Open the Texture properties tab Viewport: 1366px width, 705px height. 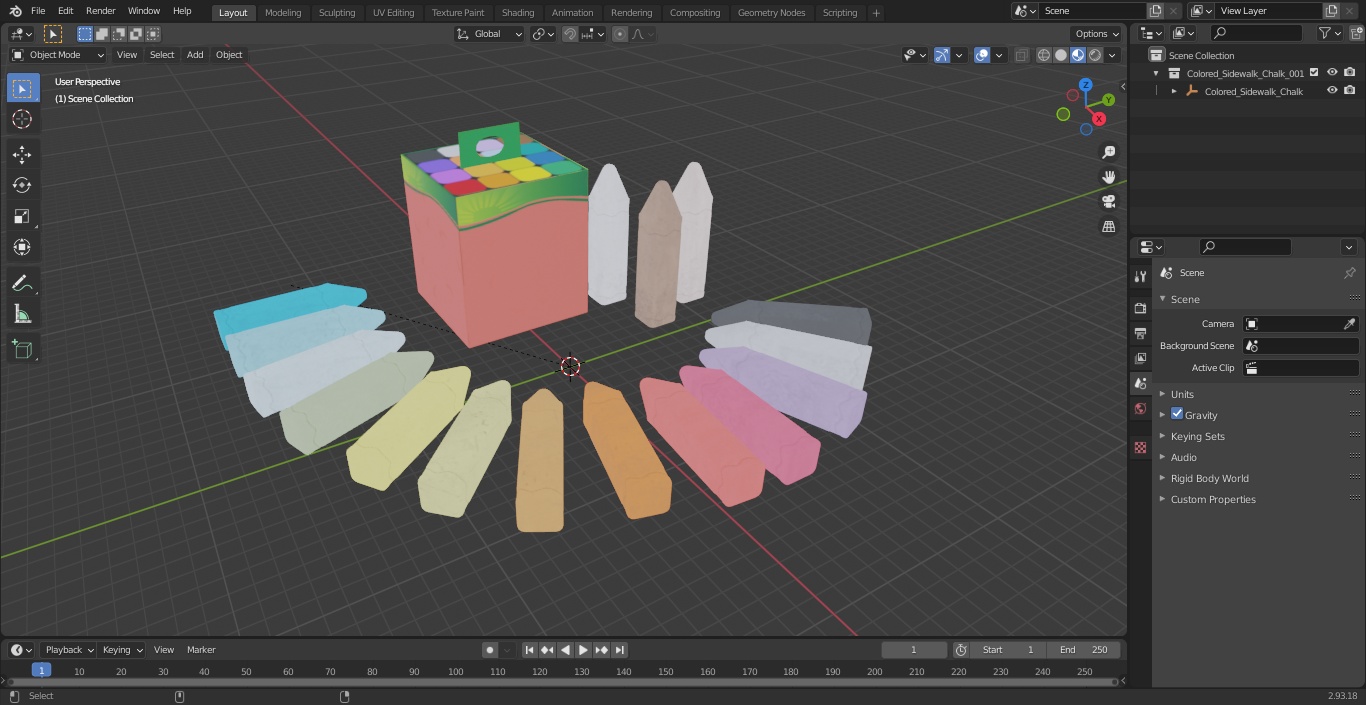pyautogui.click(x=1140, y=447)
